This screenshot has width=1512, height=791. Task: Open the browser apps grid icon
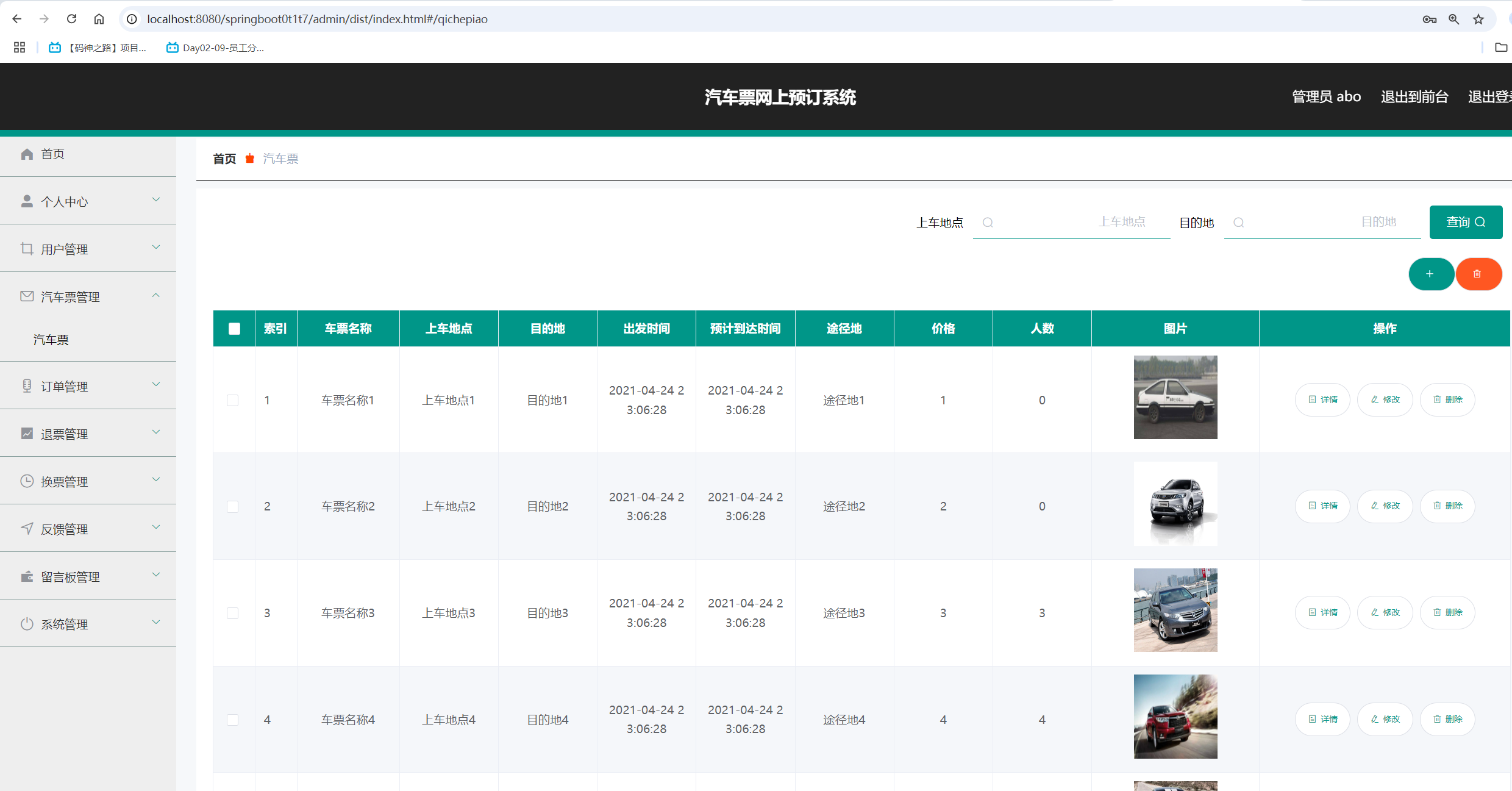(x=20, y=48)
